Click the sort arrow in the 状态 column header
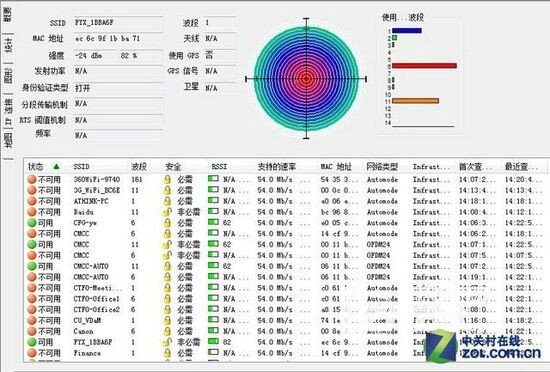 [56, 166]
